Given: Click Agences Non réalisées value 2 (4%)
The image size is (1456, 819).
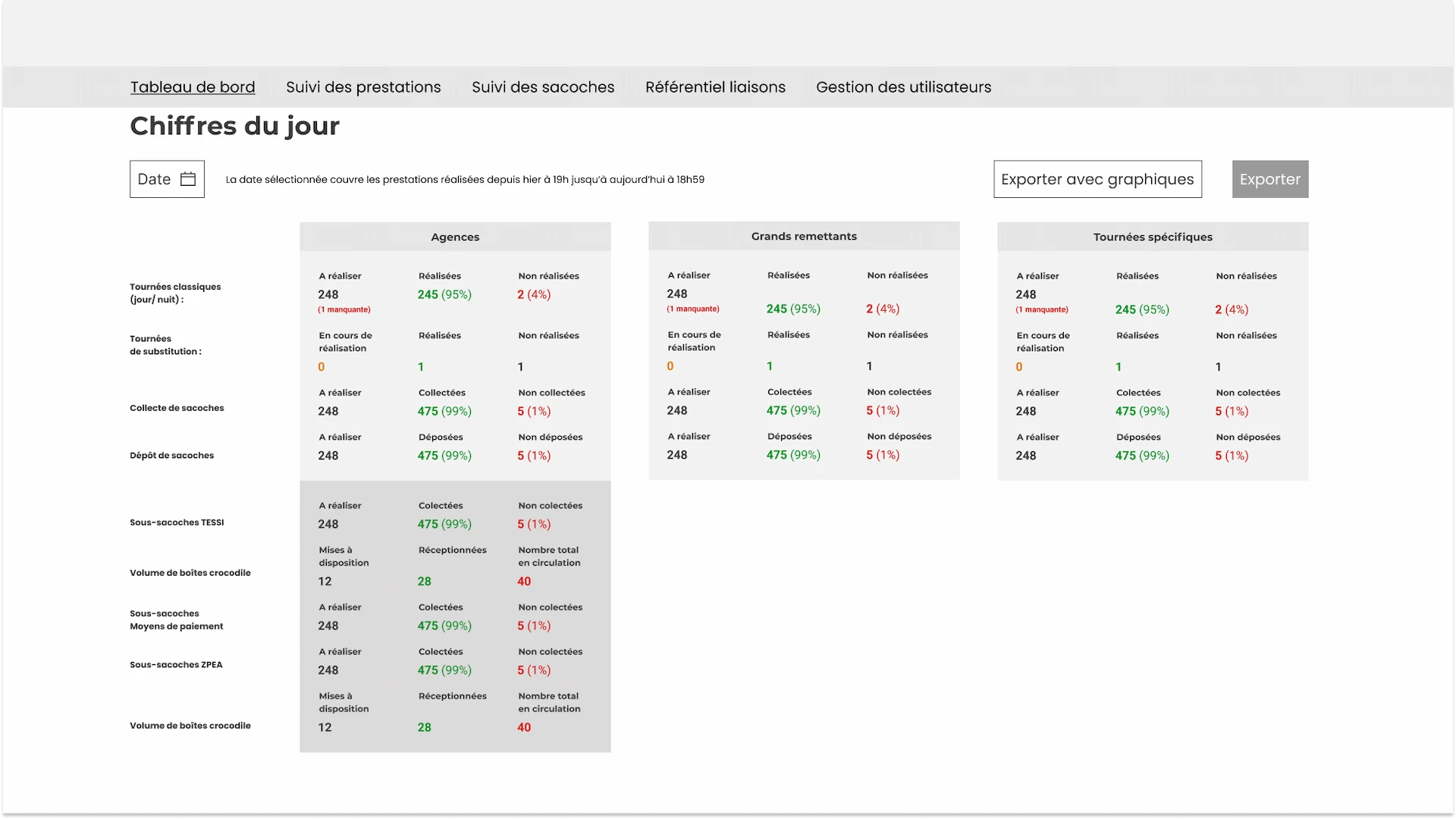Looking at the screenshot, I should [x=534, y=294].
